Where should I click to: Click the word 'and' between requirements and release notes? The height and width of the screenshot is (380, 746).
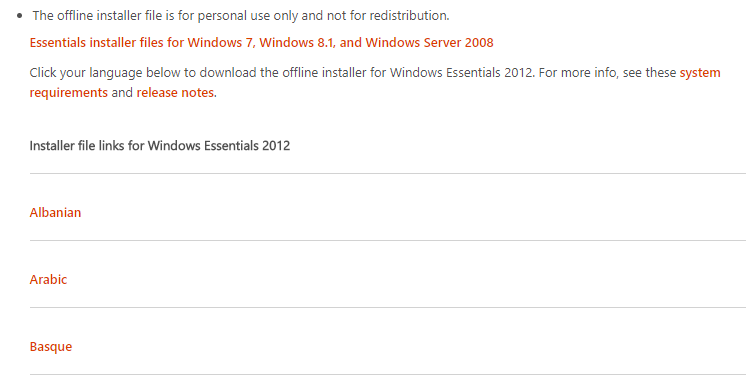click(x=122, y=92)
